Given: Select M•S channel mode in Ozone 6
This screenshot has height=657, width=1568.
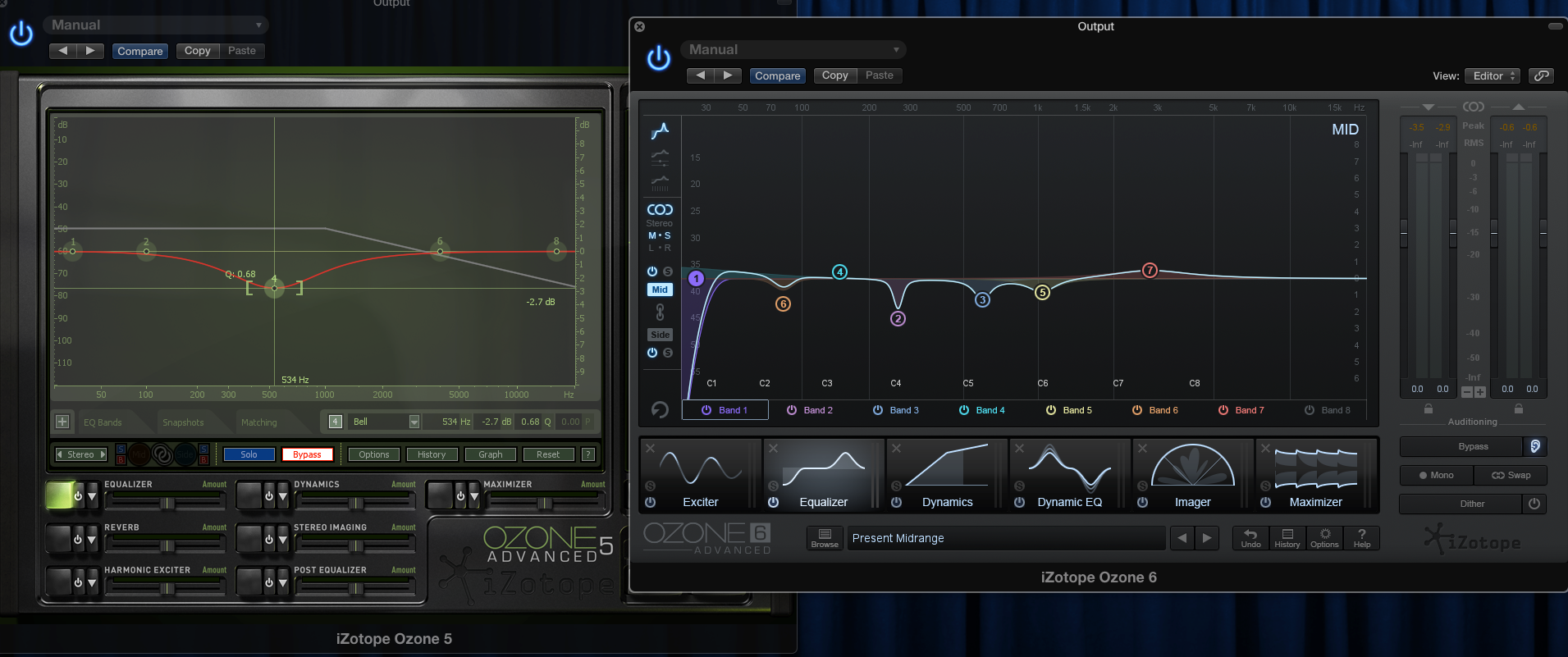Looking at the screenshot, I should click(660, 235).
